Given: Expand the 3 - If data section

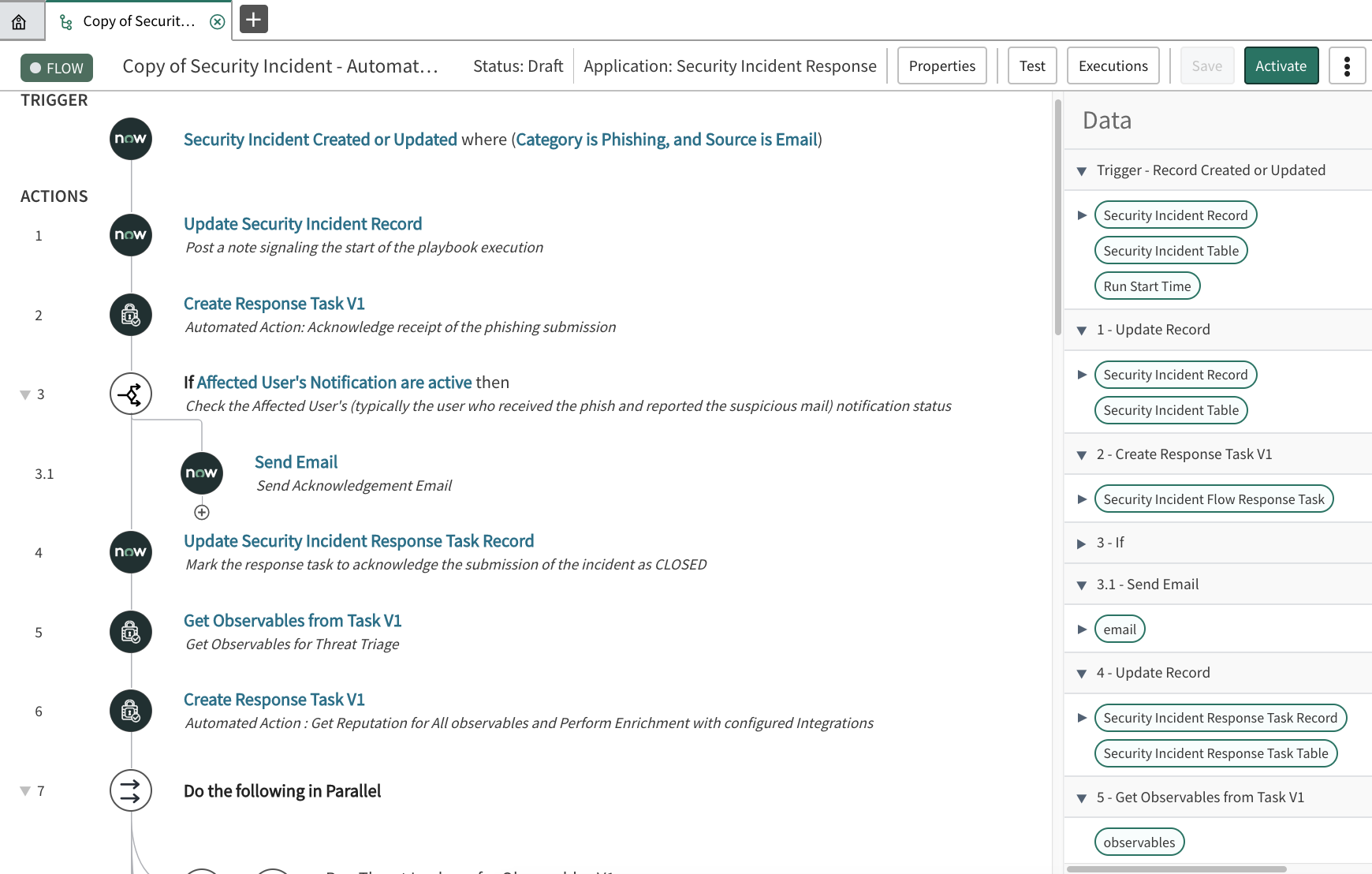Looking at the screenshot, I should [1082, 543].
